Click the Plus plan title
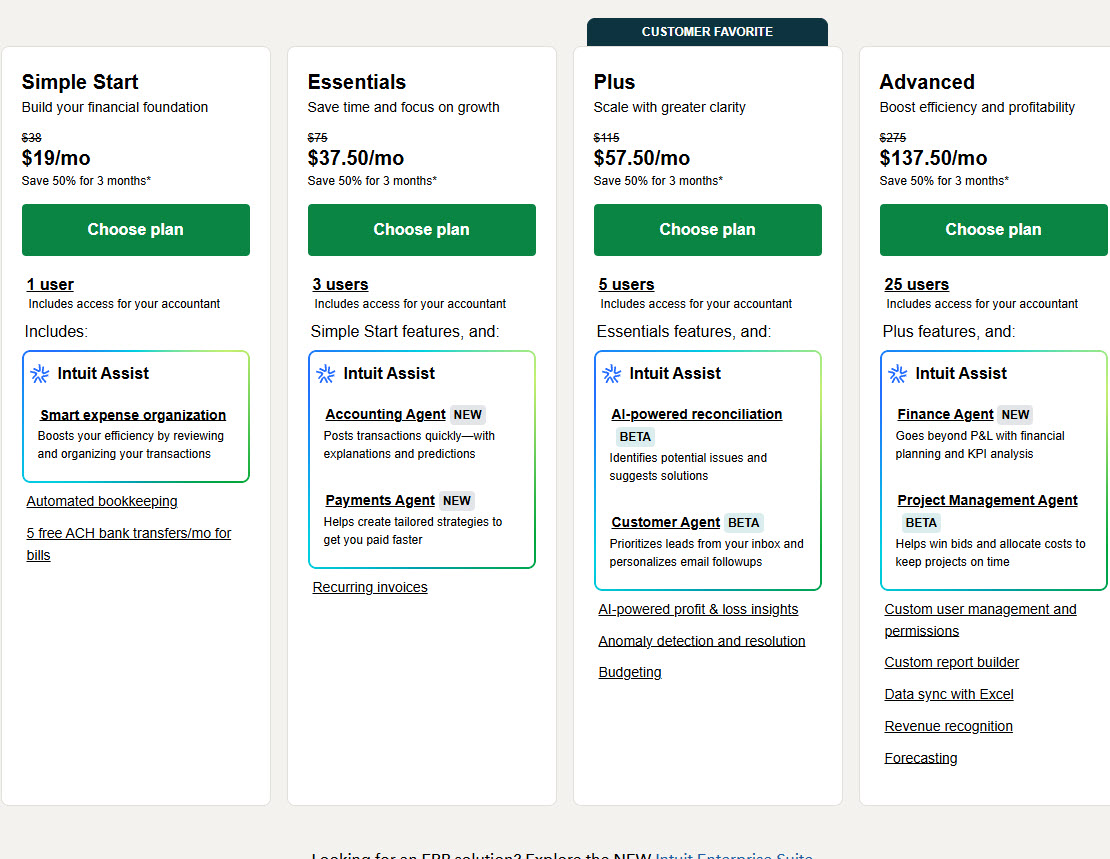The image size is (1110, 859). [x=614, y=82]
